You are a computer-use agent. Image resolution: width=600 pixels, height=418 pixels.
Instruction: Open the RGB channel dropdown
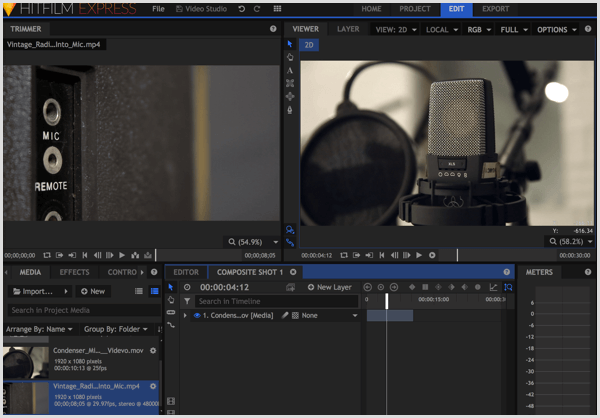tap(479, 29)
